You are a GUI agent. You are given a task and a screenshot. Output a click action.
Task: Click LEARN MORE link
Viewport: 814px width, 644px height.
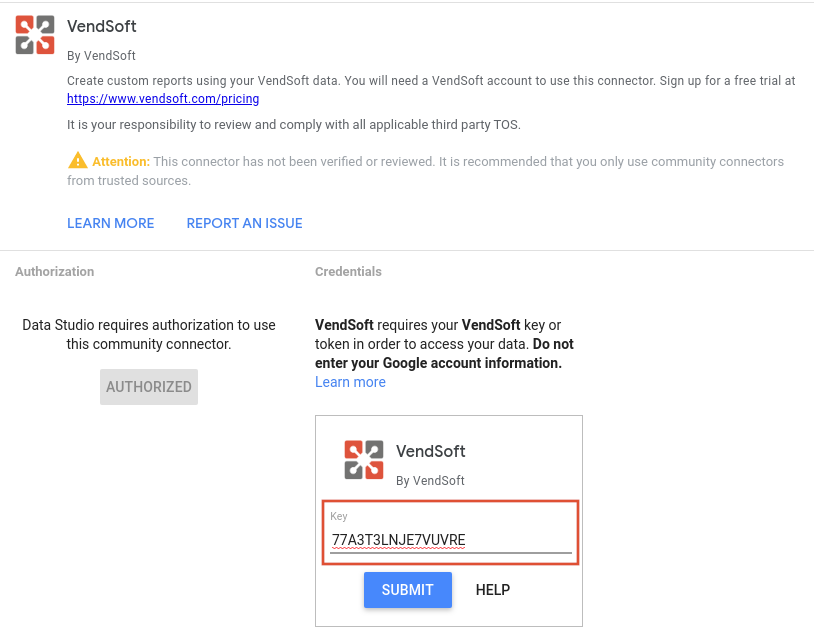(x=111, y=223)
